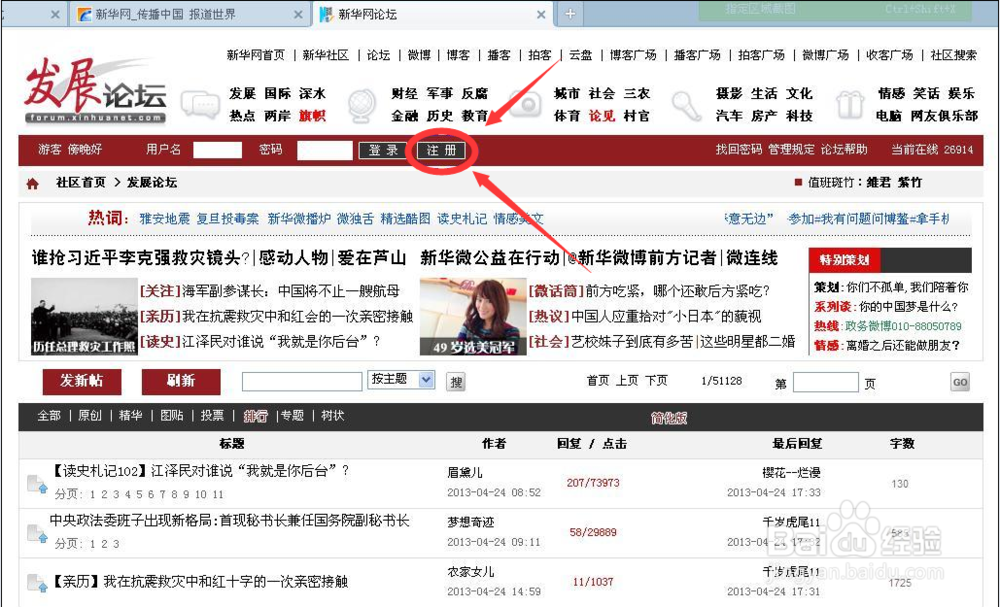The height and width of the screenshot is (607, 1000).
Task: Select the 树状 view tab
Action: [332, 416]
